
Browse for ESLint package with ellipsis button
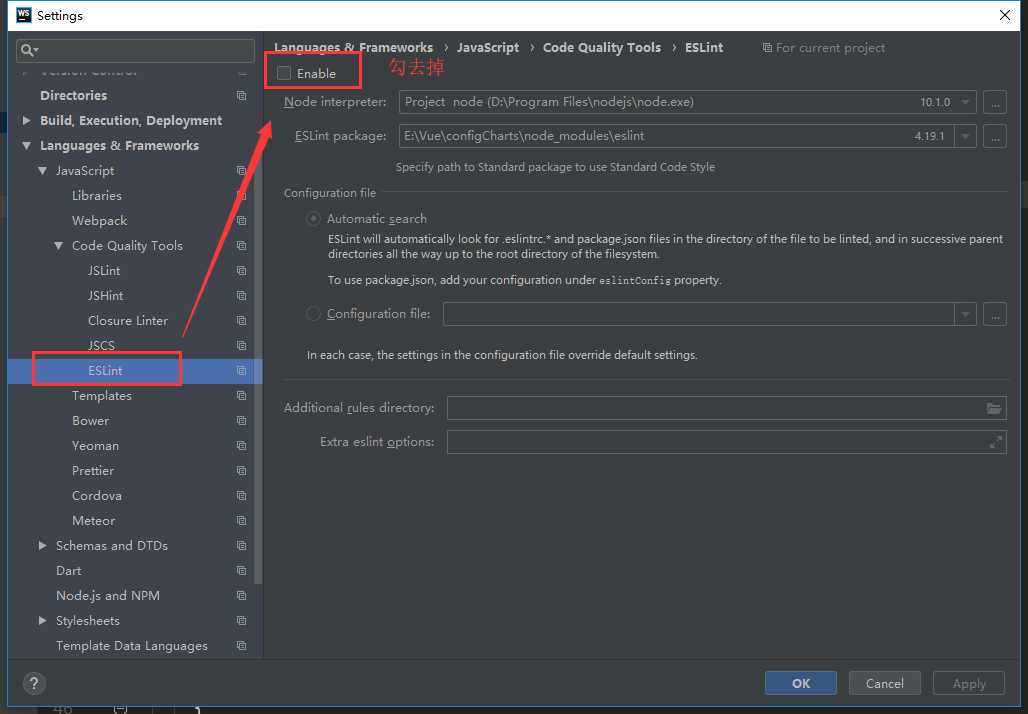pyautogui.click(x=995, y=136)
